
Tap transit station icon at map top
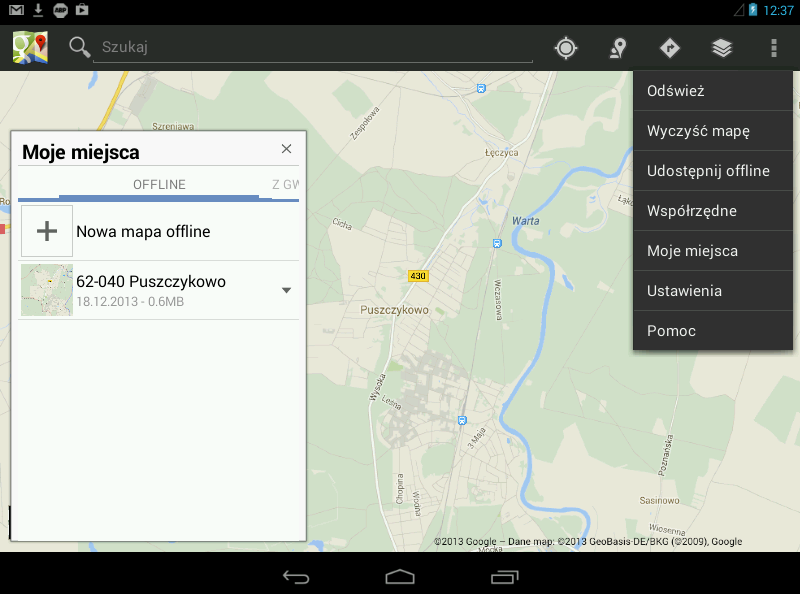(x=481, y=88)
